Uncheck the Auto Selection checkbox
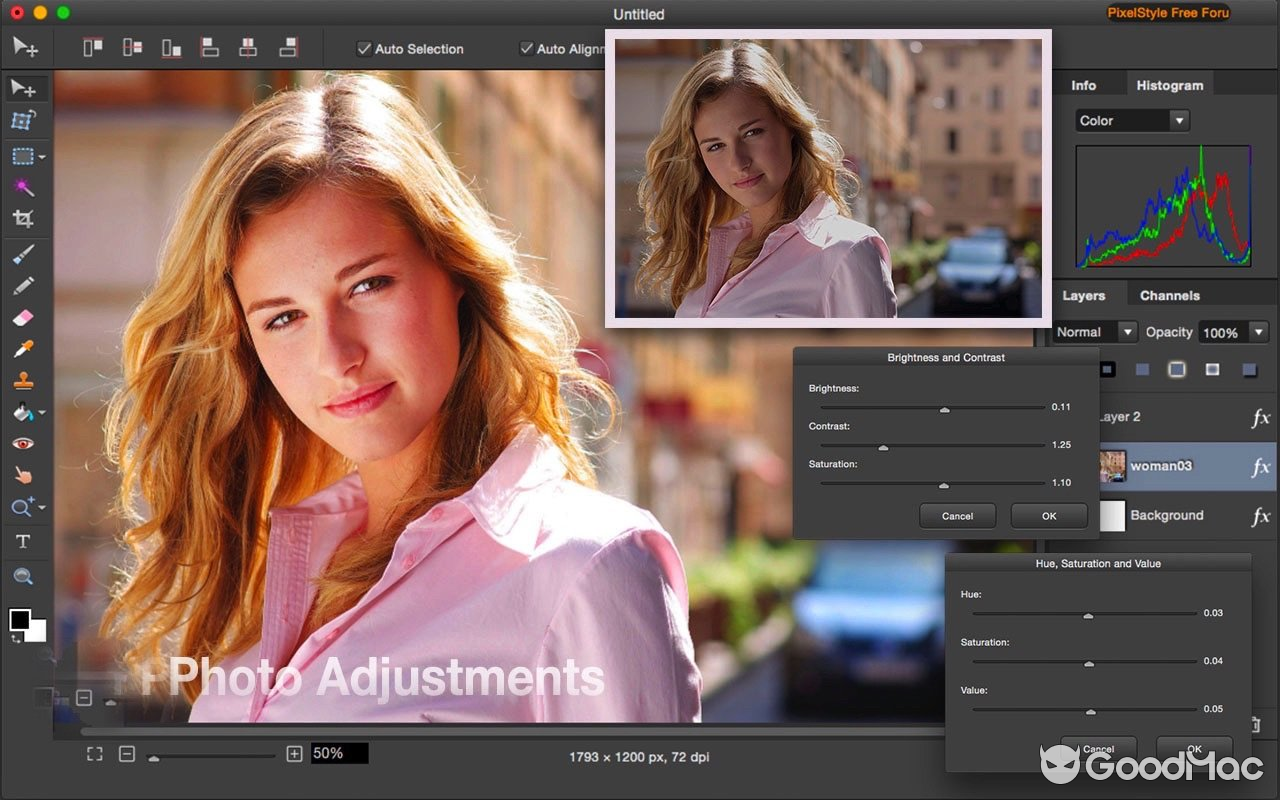Image resolution: width=1280 pixels, height=800 pixels. click(x=365, y=48)
